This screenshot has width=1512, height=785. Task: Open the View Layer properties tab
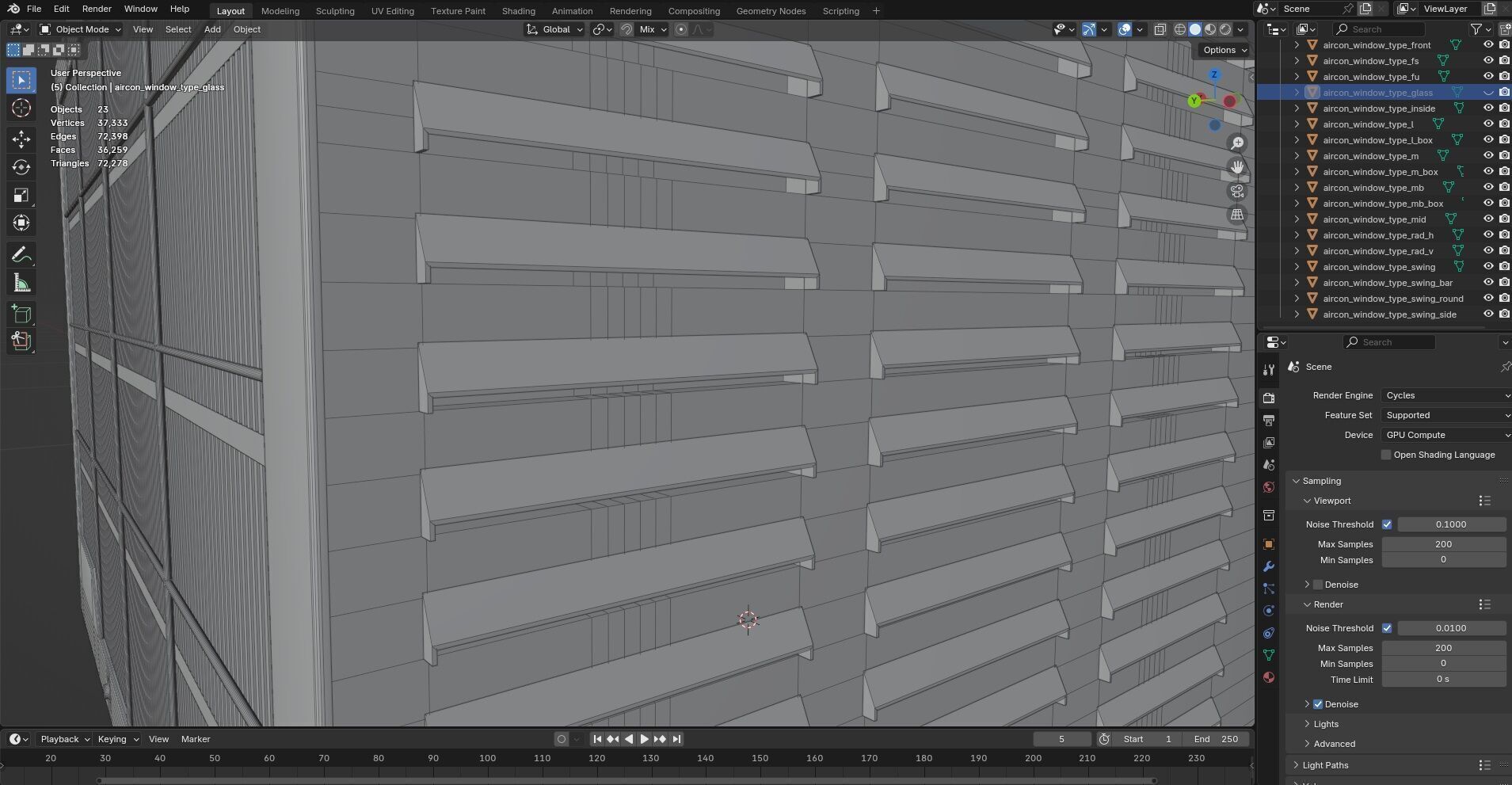pos(1269,442)
